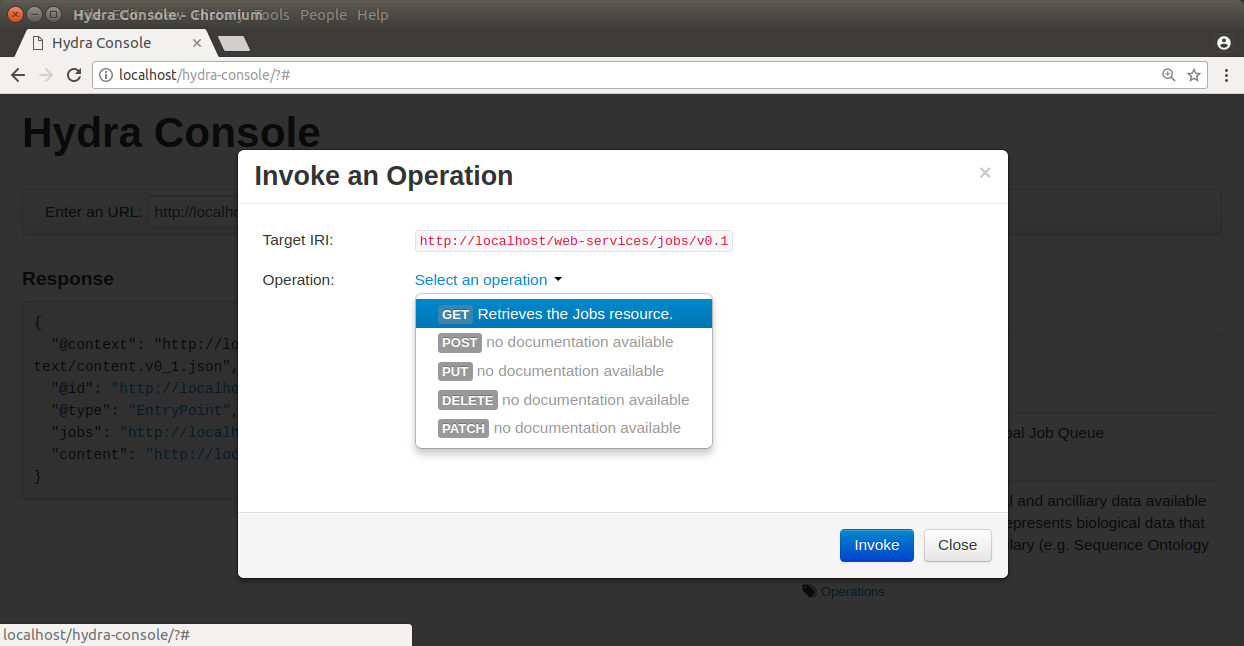Click the user profile avatar icon

pyautogui.click(x=1223, y=43)
